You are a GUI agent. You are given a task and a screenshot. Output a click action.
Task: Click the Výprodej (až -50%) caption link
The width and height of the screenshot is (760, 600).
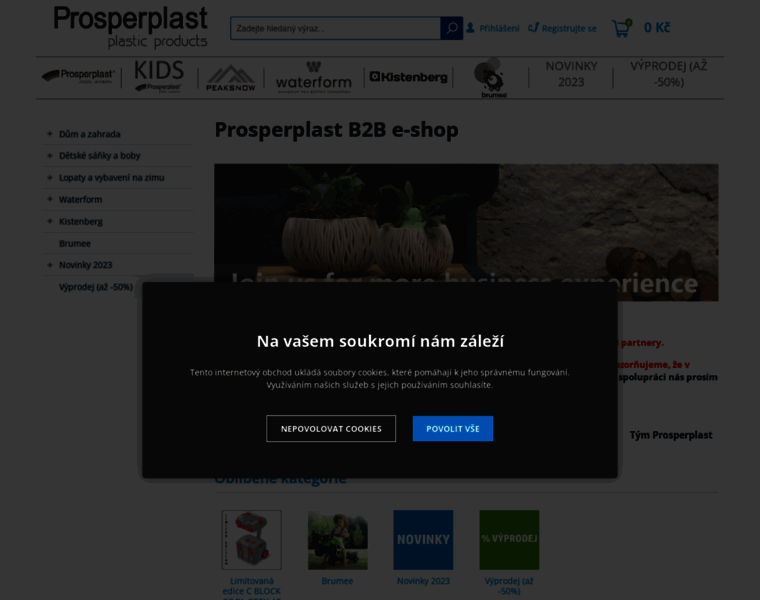(509, 585)
